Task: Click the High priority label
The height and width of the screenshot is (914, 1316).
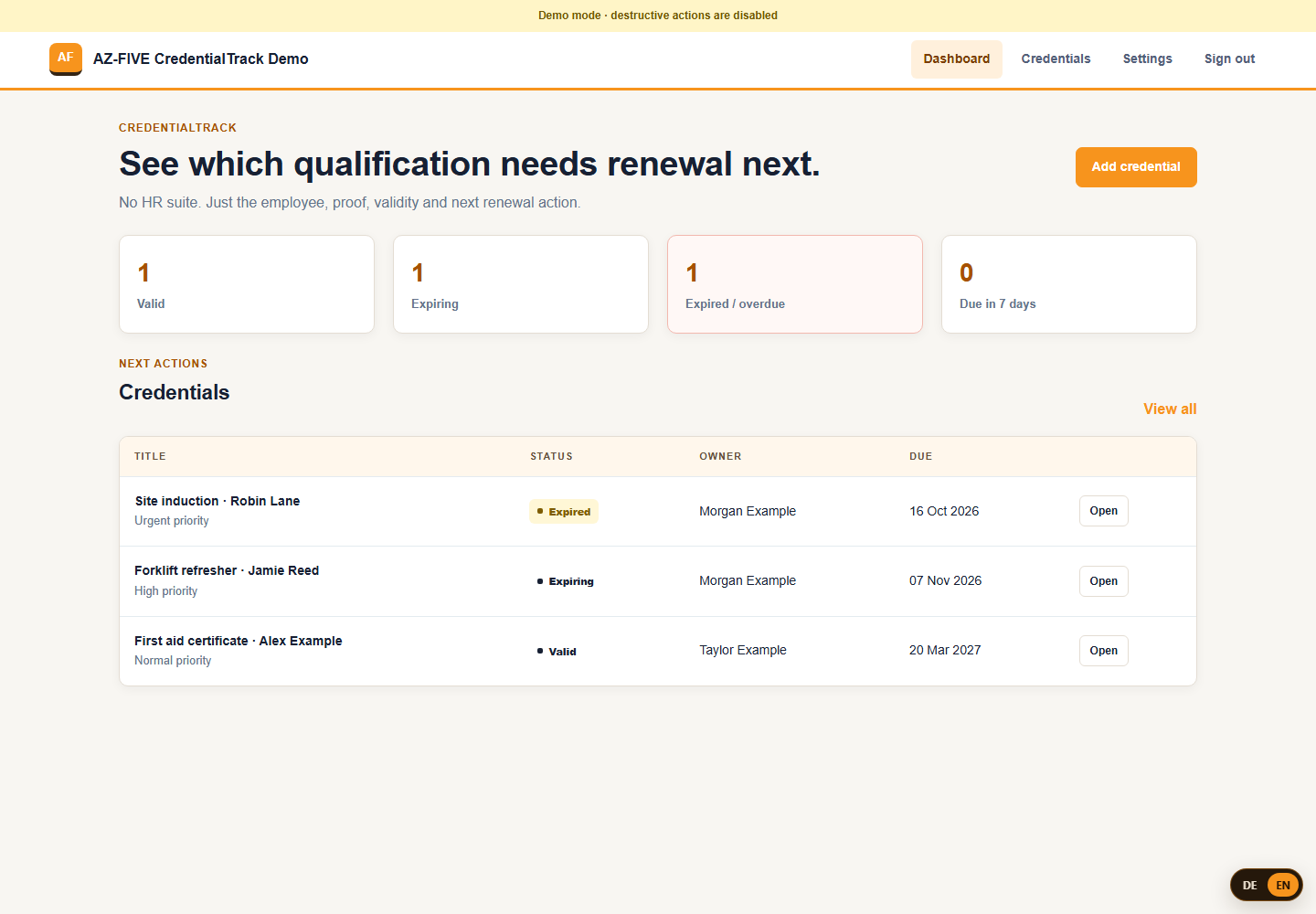Action: (166, 591)
